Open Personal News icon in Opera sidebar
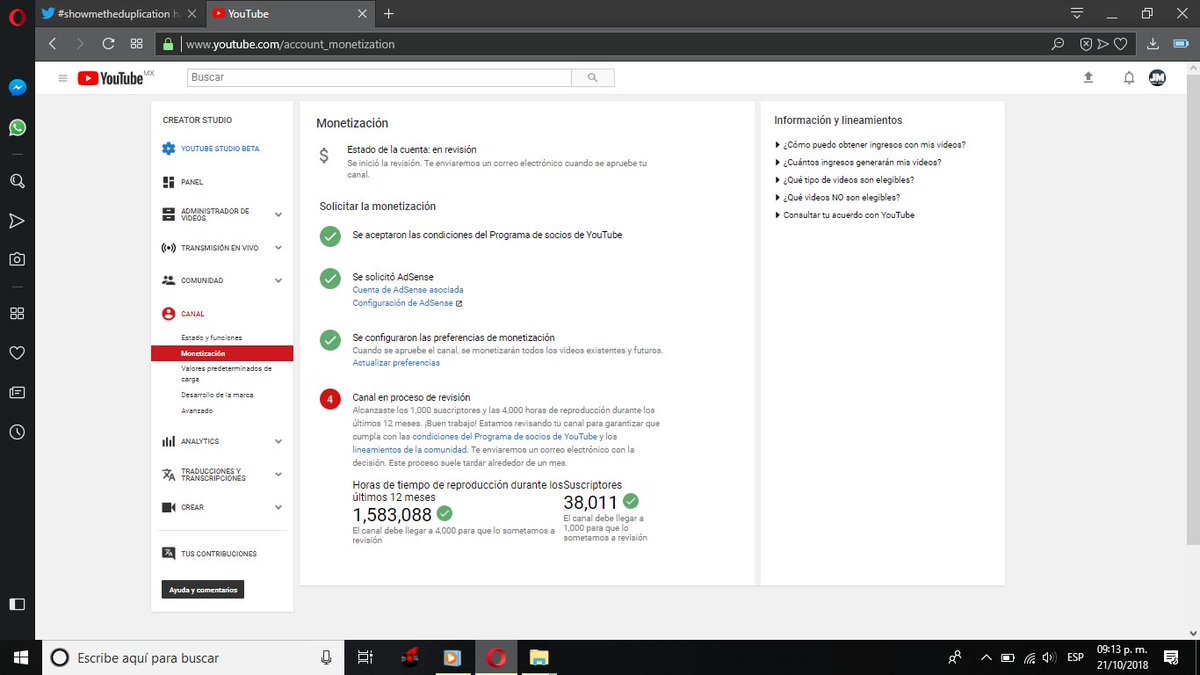The width and height of the screenshot is (1200, 675). pyautogui.click(x=17, y=393)
